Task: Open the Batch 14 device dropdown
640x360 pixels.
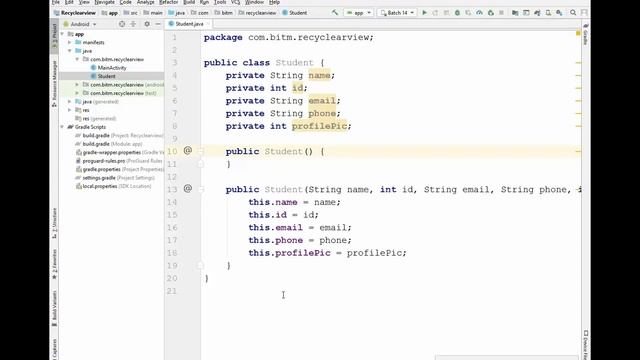Action: 397,13
